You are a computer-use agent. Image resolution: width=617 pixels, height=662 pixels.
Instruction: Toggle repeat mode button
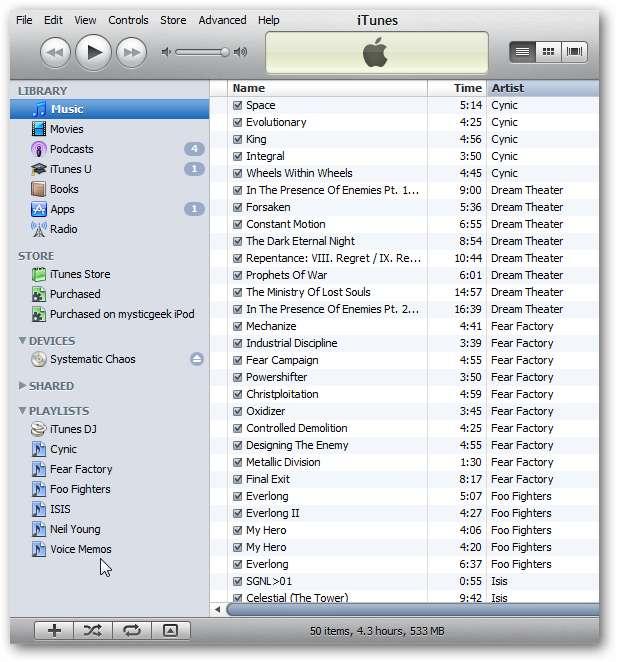click(131, 630)
